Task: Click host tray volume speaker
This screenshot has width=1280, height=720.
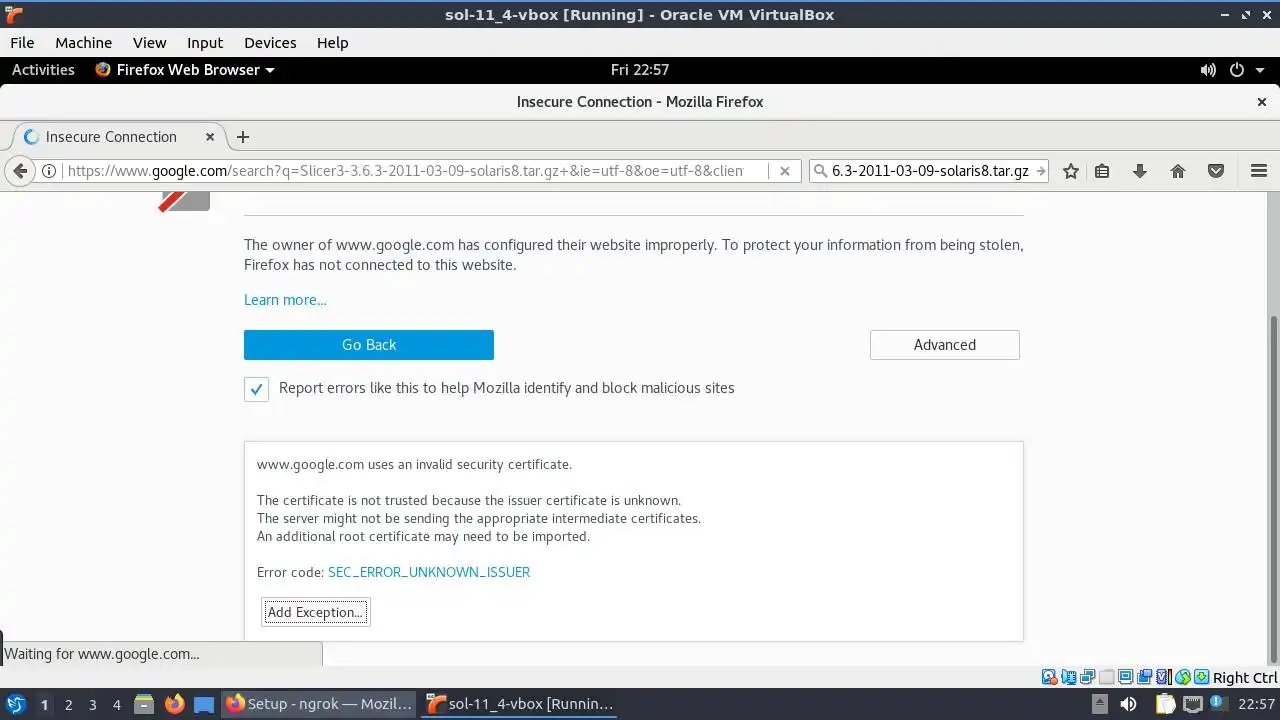Action: click(x=1128, y=704)
